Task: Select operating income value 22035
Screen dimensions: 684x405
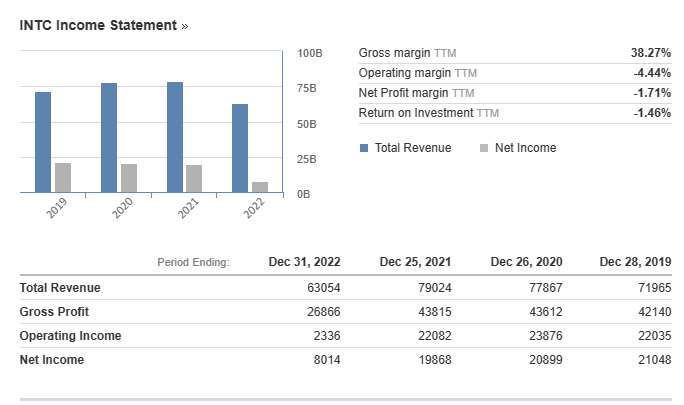Action: tap(655, 336)
